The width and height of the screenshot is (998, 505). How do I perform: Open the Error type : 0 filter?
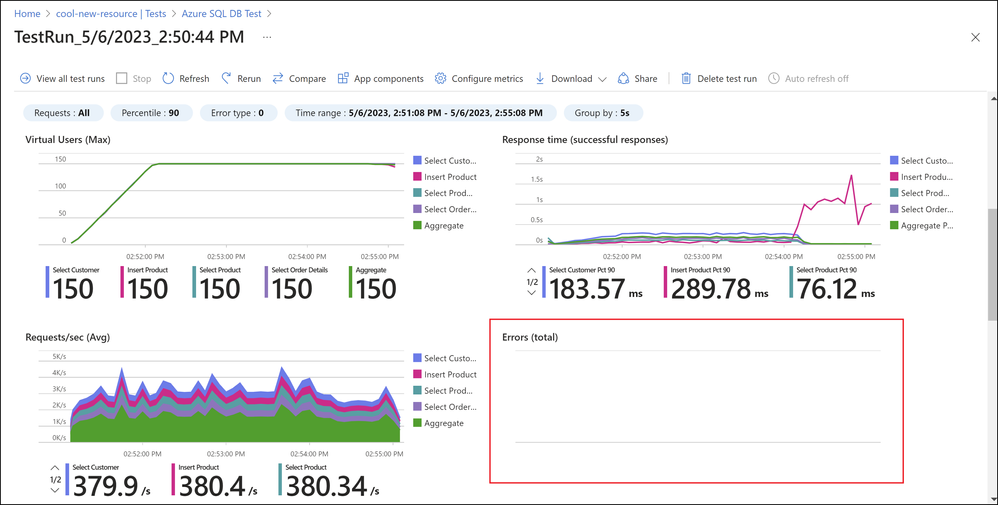point(239,113)
